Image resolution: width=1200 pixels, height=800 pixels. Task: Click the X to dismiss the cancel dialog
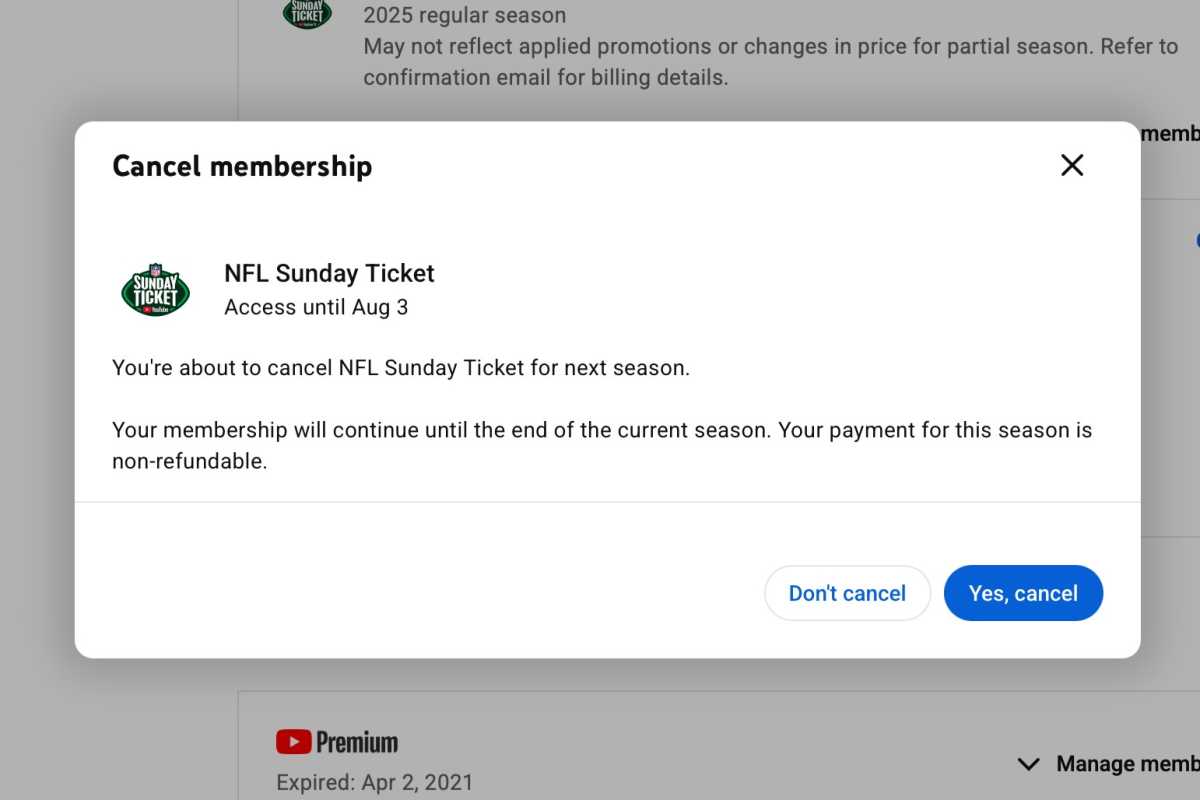pos(1071,165)
